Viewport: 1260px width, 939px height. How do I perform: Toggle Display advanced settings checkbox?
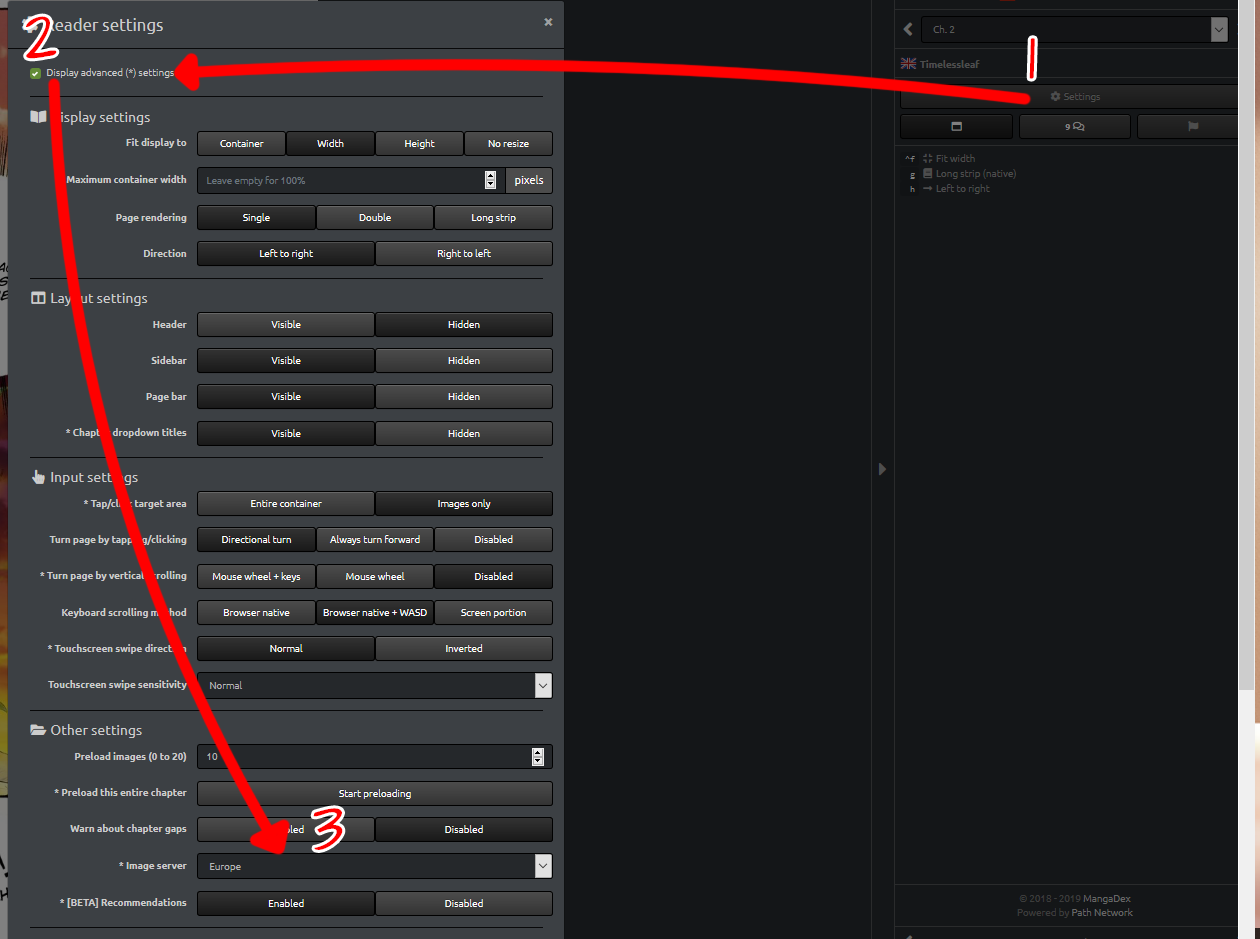(35, 73)
